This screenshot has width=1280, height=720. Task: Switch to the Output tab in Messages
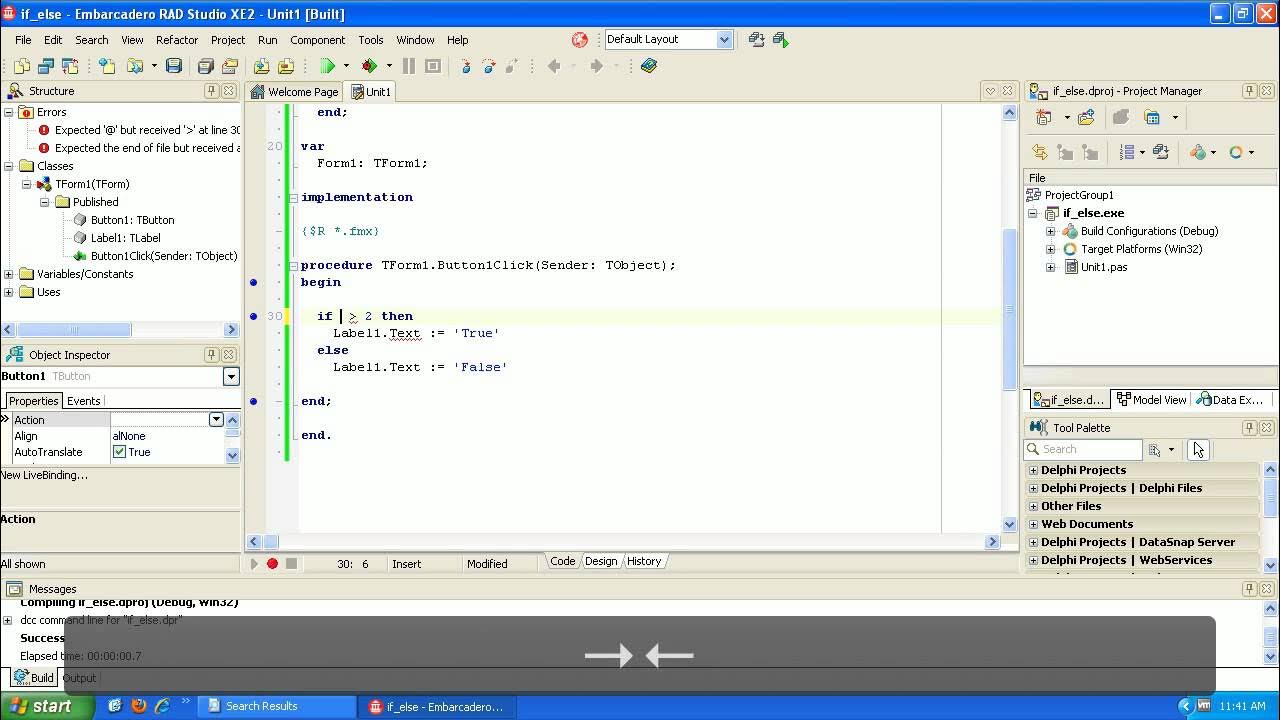79,678
